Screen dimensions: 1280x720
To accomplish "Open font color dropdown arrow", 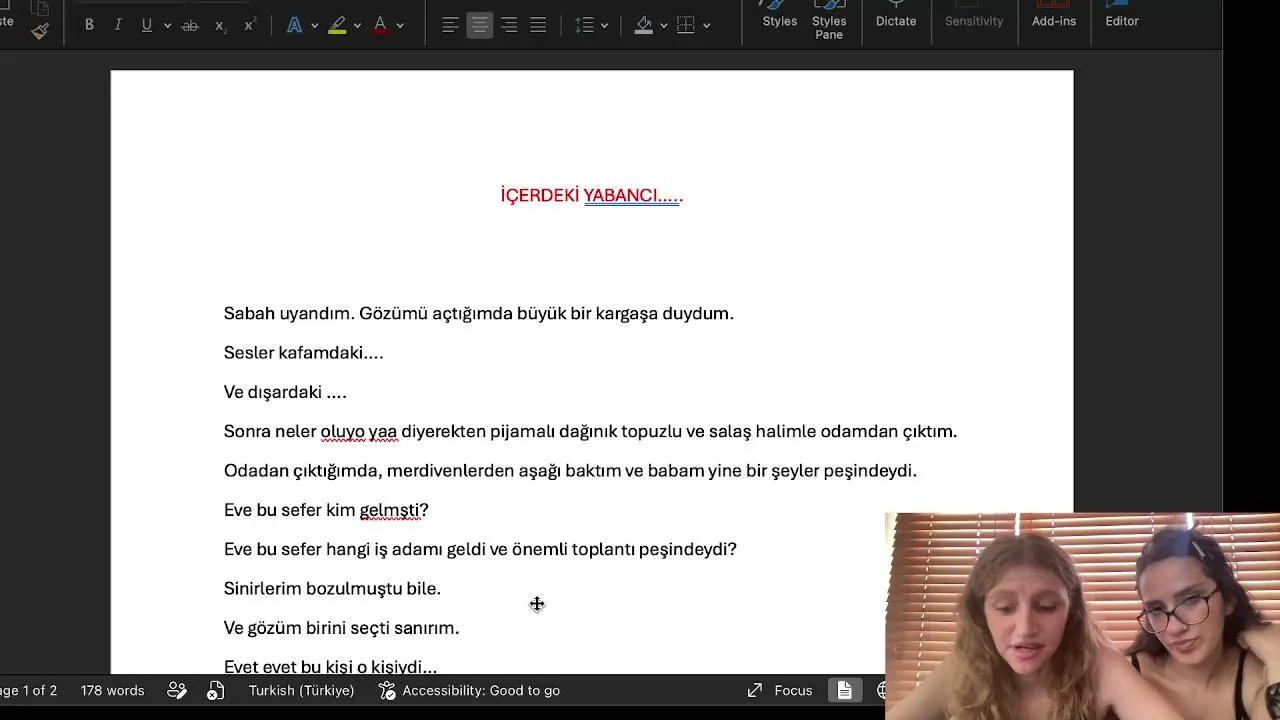I will point(400,25).
